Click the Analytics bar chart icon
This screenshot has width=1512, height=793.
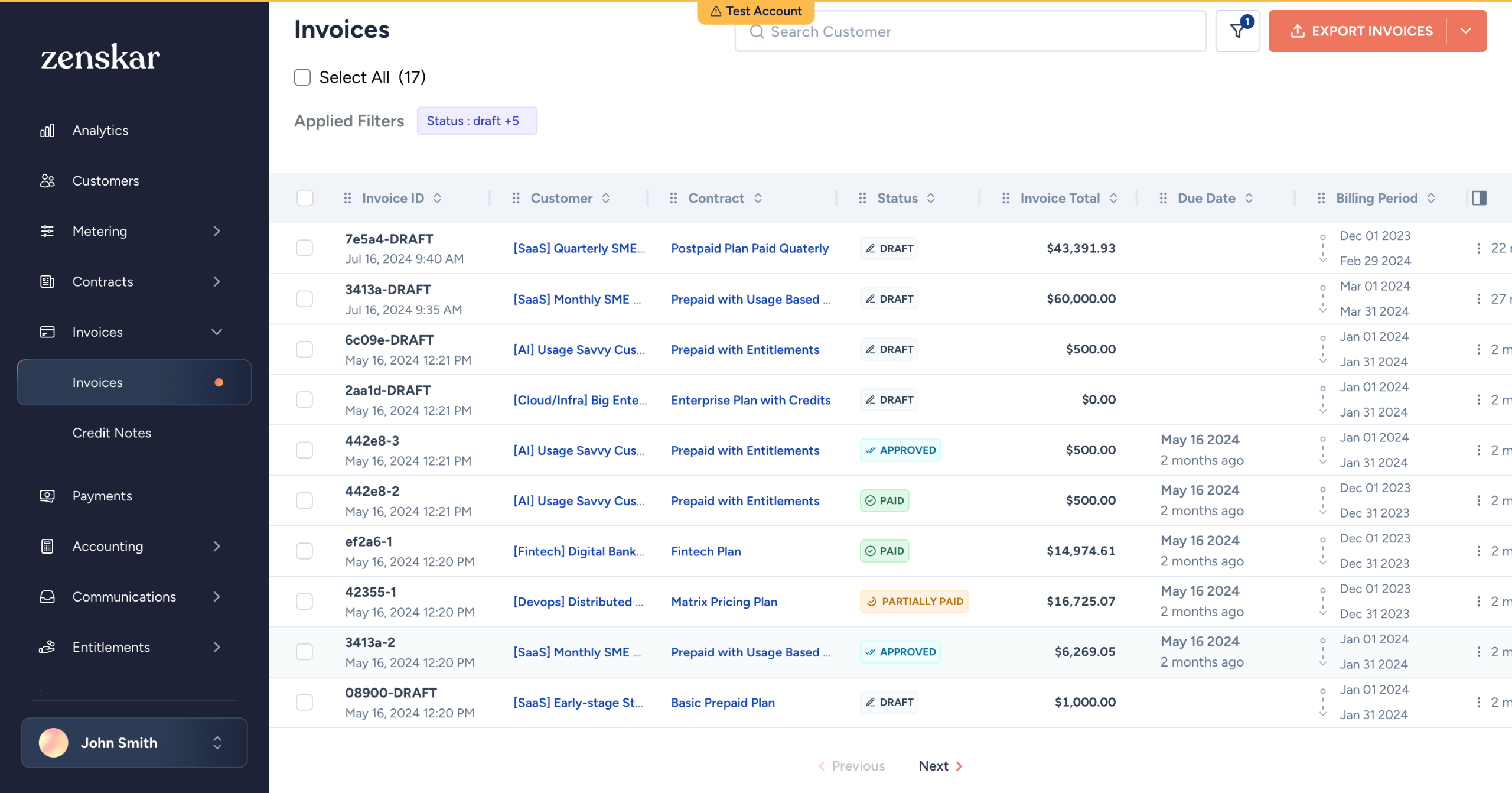[47, 131]
